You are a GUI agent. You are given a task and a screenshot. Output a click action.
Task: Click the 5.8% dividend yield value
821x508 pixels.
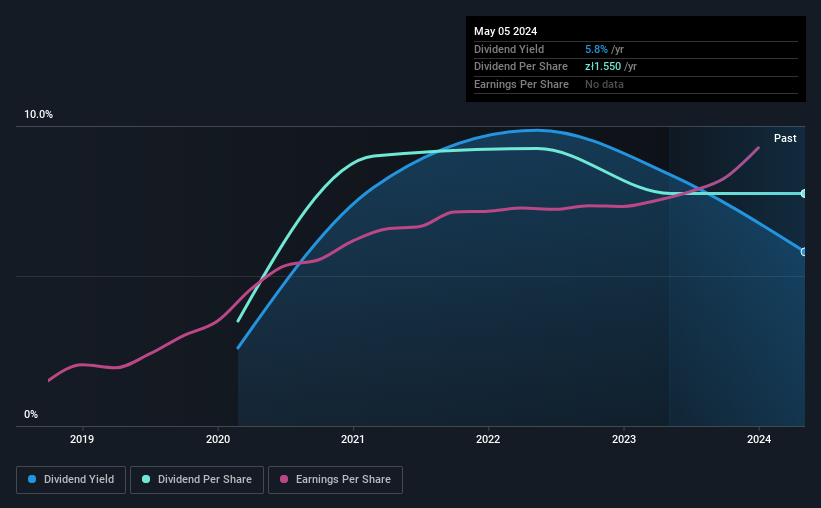coord(596,49)
